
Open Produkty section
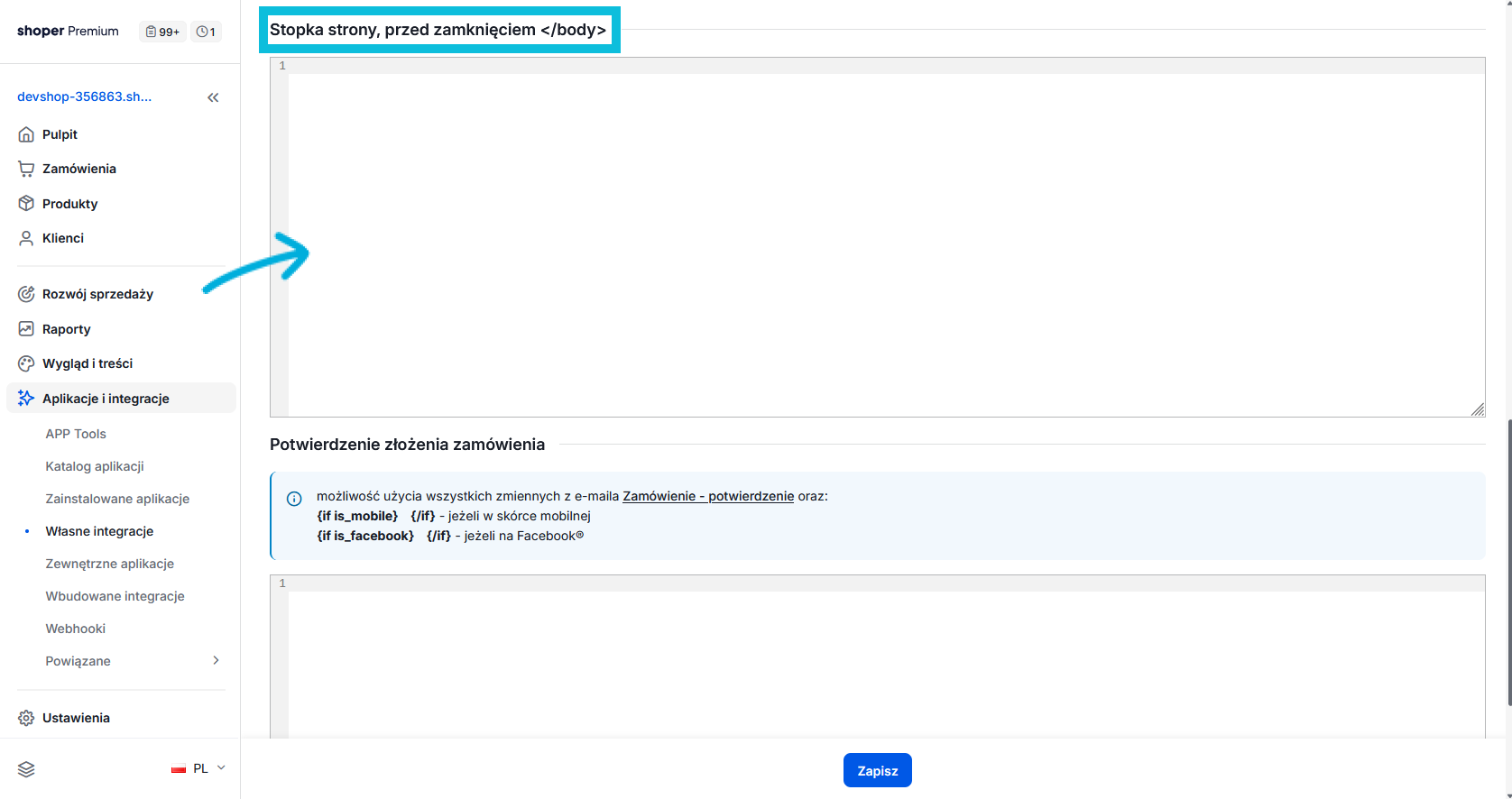(x=69, y=204)
